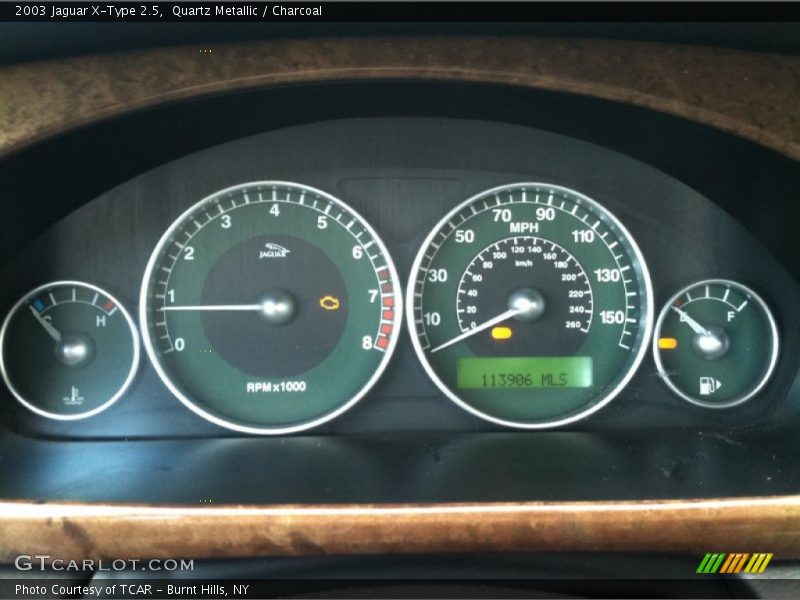Viewport: 800px width, 600px height.
Task: Click the amber low fuel warning light
Action: (x=667, y=343)
